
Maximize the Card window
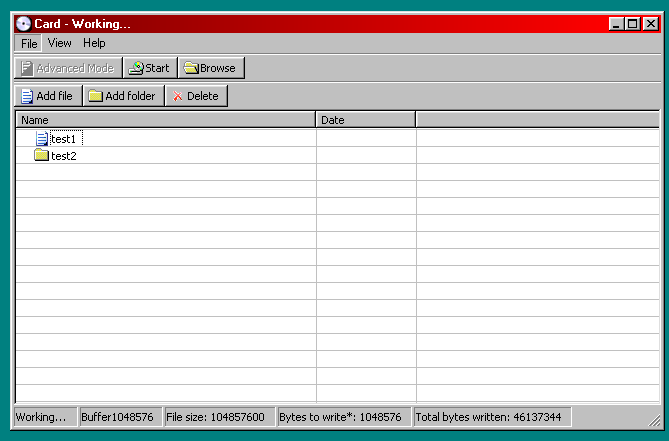pyautogui.click(x=632, y=24)
